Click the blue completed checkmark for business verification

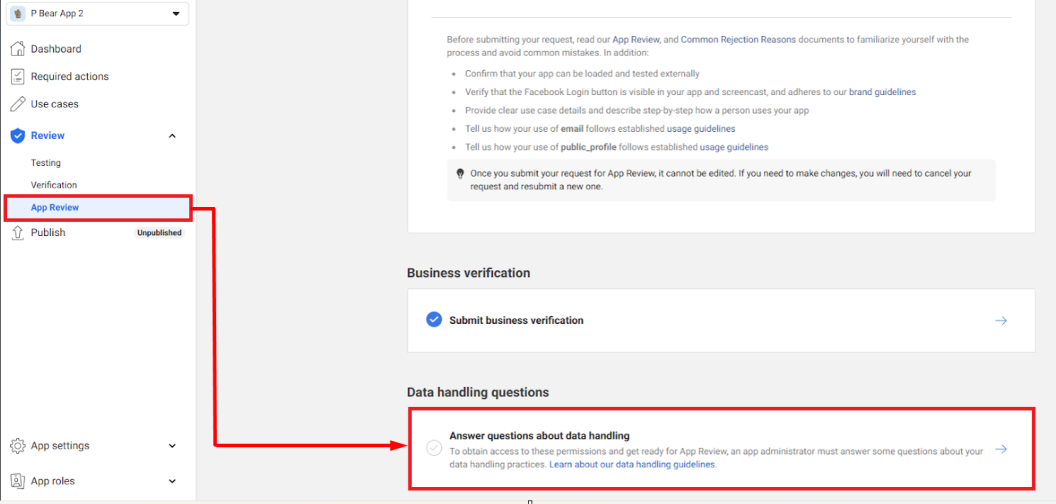[434, 320]
